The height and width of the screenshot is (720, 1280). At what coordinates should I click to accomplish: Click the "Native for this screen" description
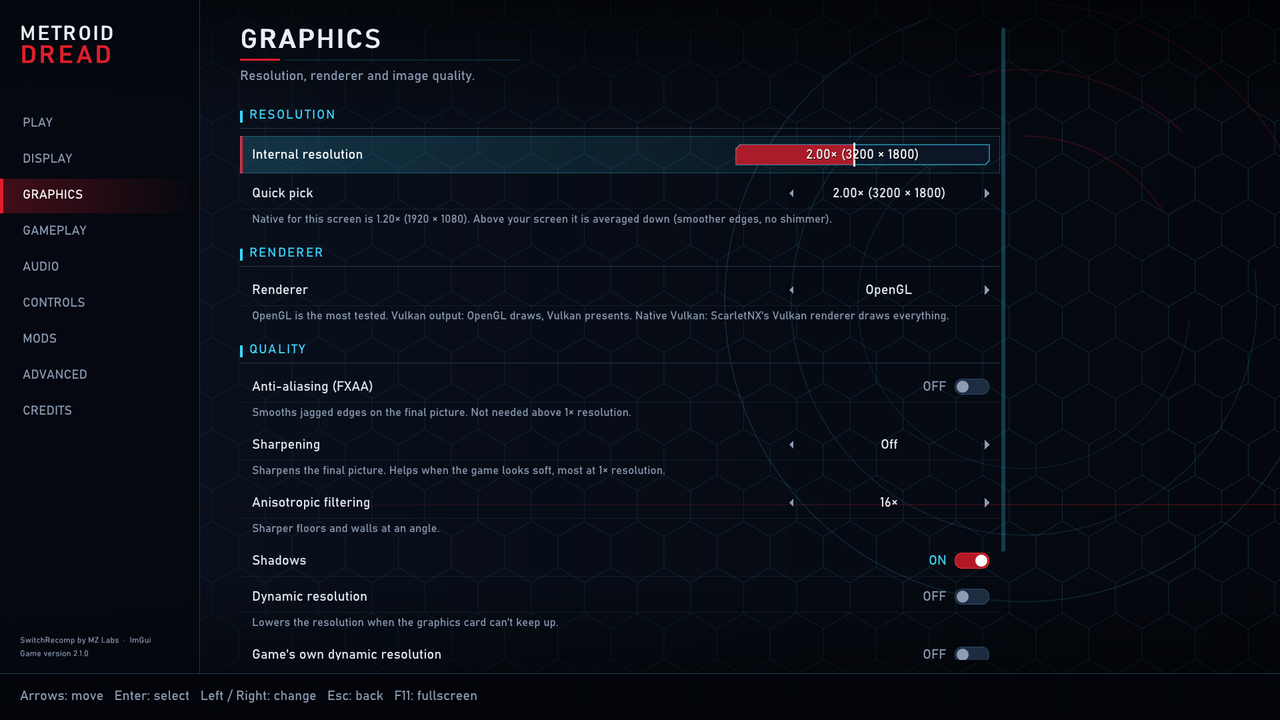(542, 219)
